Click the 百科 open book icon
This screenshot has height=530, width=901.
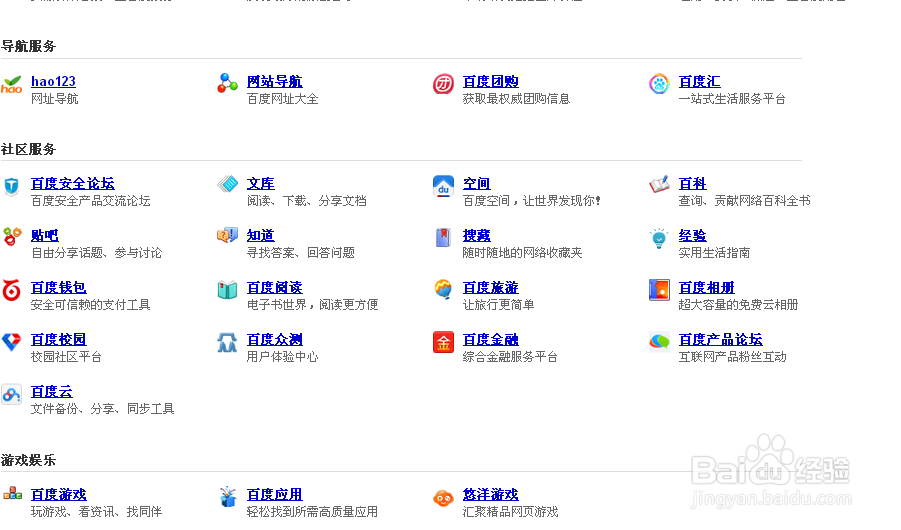tap(659, 185)
